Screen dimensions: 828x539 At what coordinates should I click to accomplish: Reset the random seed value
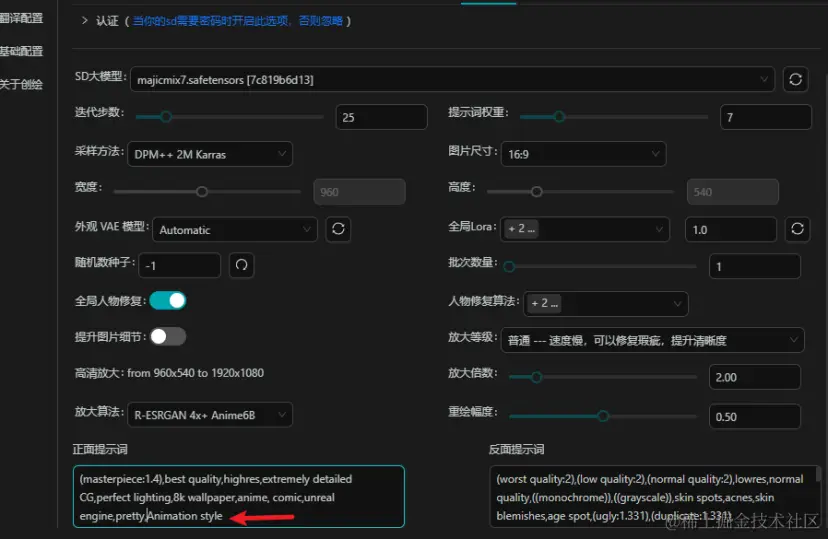tap(241, 264)
